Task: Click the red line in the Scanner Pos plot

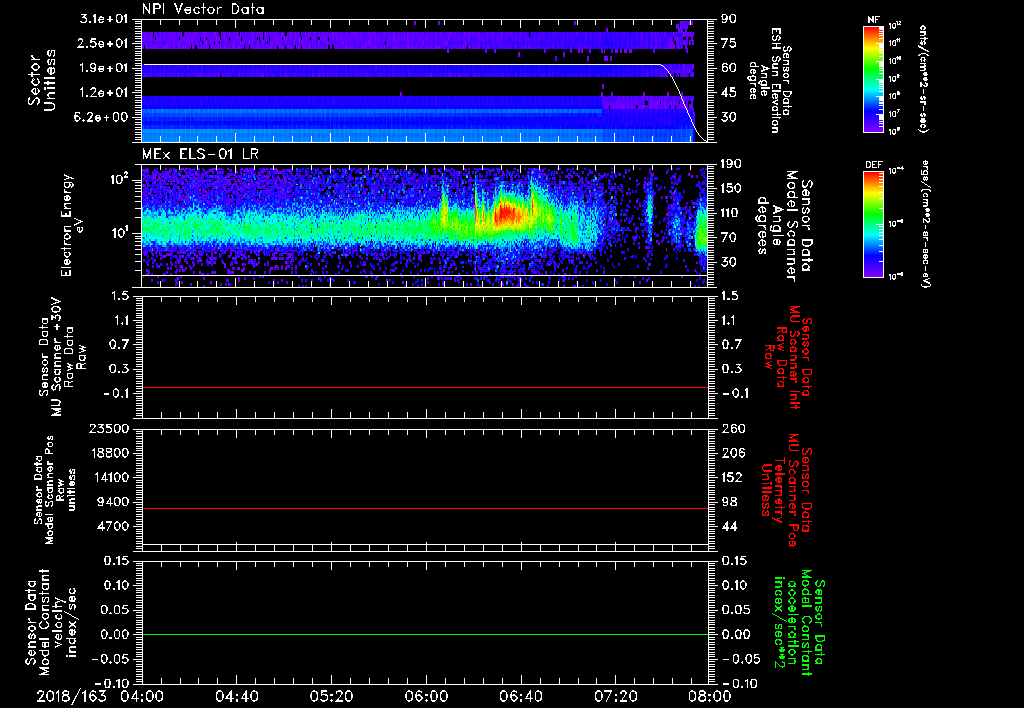Action: pyautogui.click(x=424, y=508)
